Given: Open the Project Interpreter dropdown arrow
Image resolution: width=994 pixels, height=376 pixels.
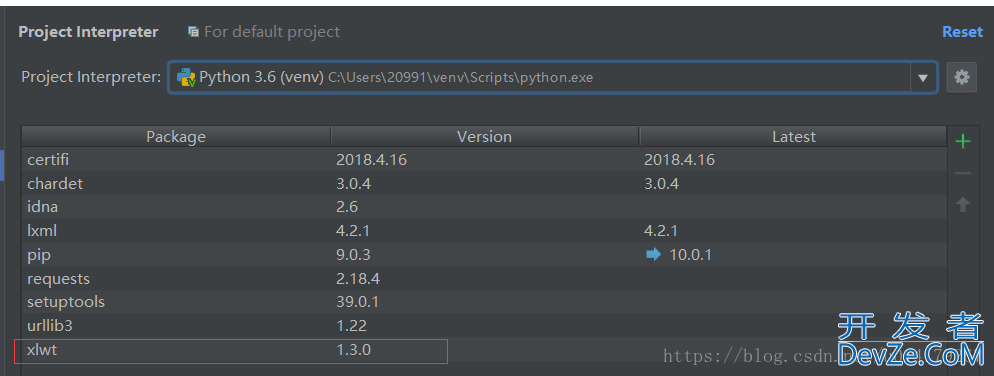Looking at the screenshot, I should click(x=923, y=78).
